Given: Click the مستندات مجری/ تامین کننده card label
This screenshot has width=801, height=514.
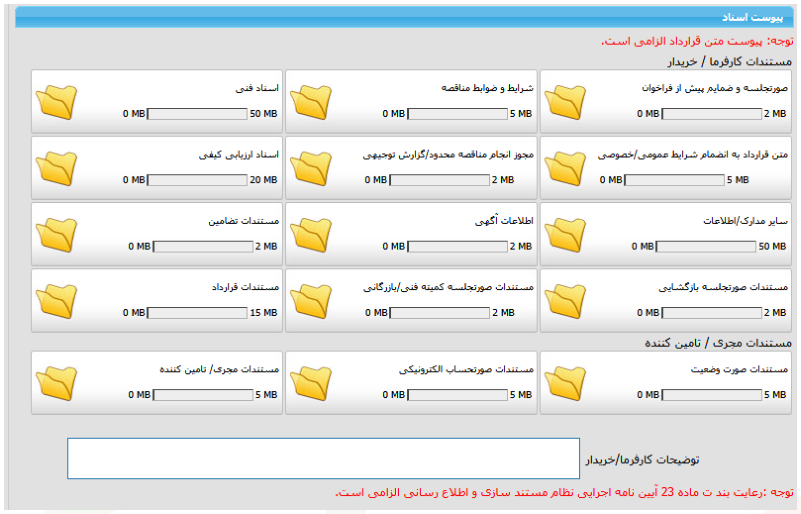Looking at the screenshot, I should 219,369.
